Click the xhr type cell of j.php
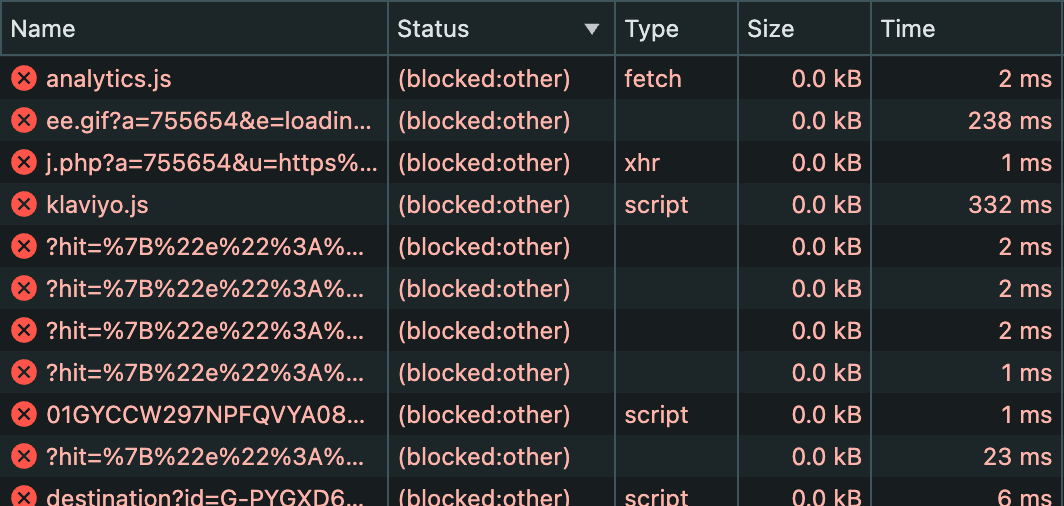Image resolution: width=1064 pixels, height=506 pixels. tap(641, 163)
